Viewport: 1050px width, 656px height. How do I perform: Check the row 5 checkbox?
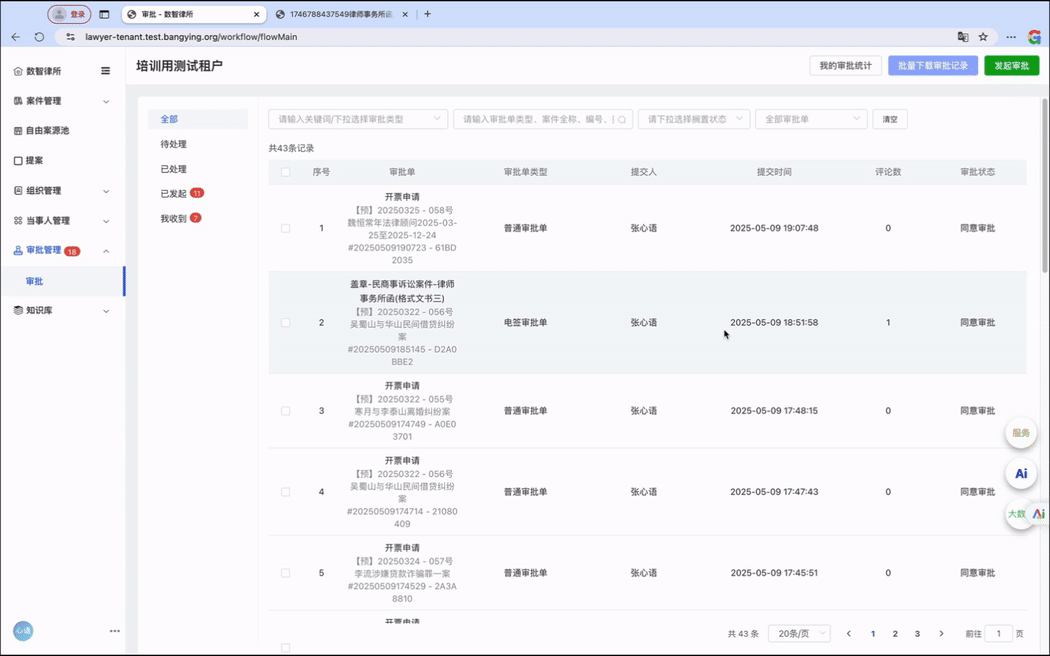pyautogui.click(x=285, y=573)
